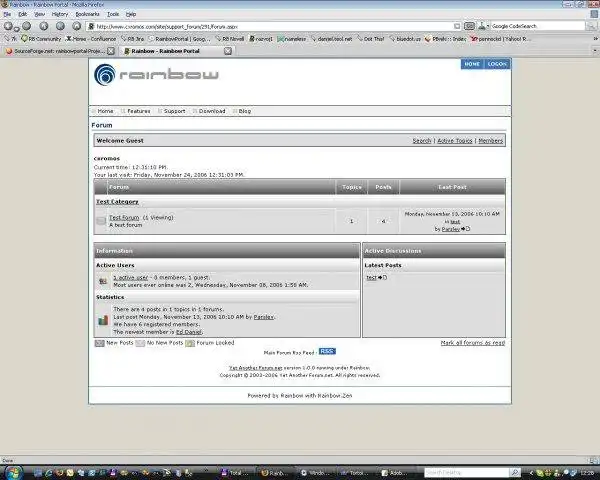Image resolution: width=600 pixels, height=480 pixels.
Task: Click the go-to-last-post icon in Last Post column
Action: [465, 229]
